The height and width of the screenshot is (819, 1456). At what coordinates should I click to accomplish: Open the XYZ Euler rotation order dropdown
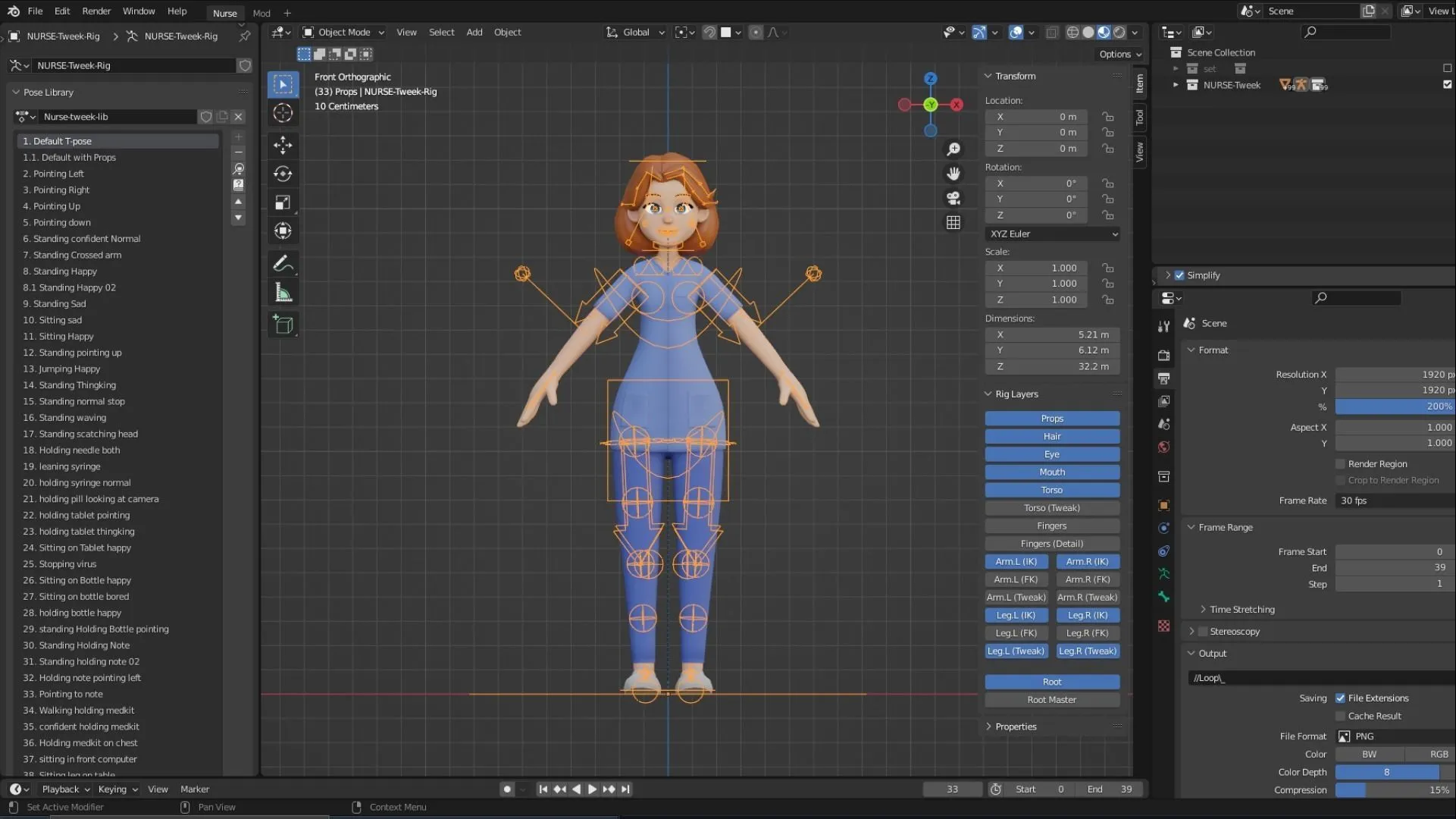point(1052,234)
